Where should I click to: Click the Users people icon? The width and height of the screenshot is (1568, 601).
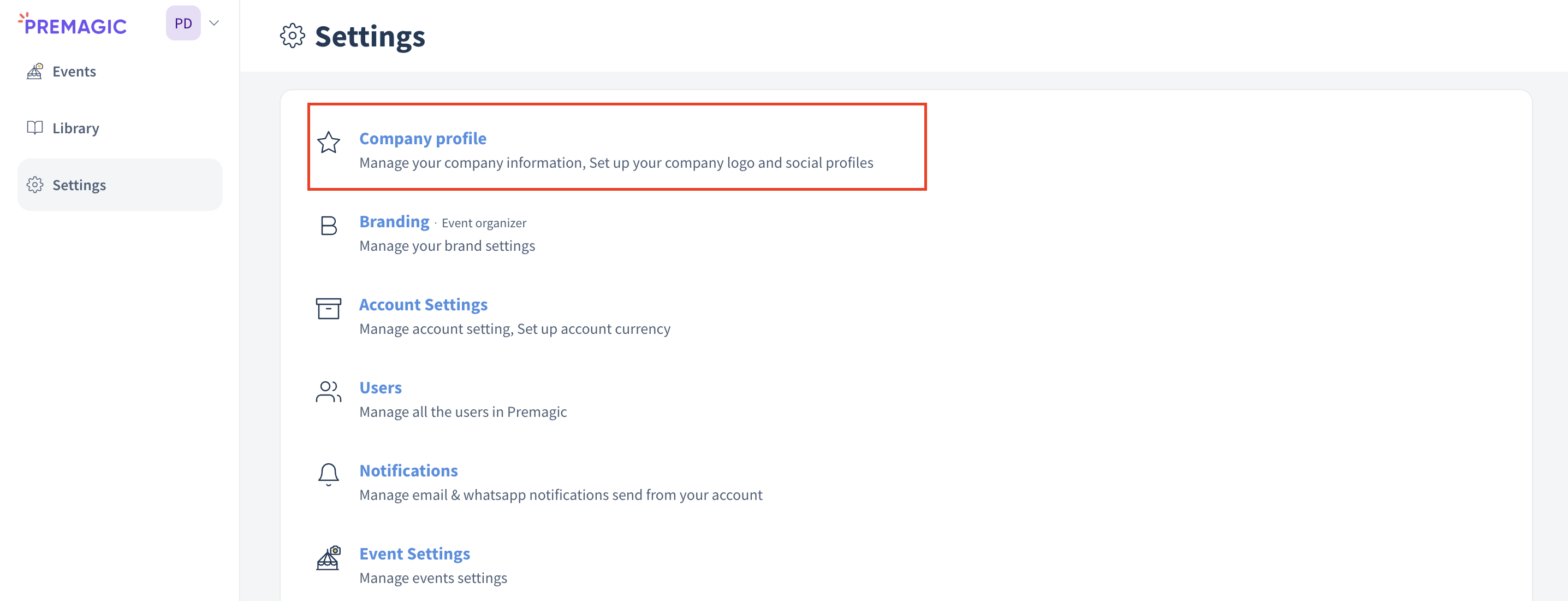click(x=328, y=392)
